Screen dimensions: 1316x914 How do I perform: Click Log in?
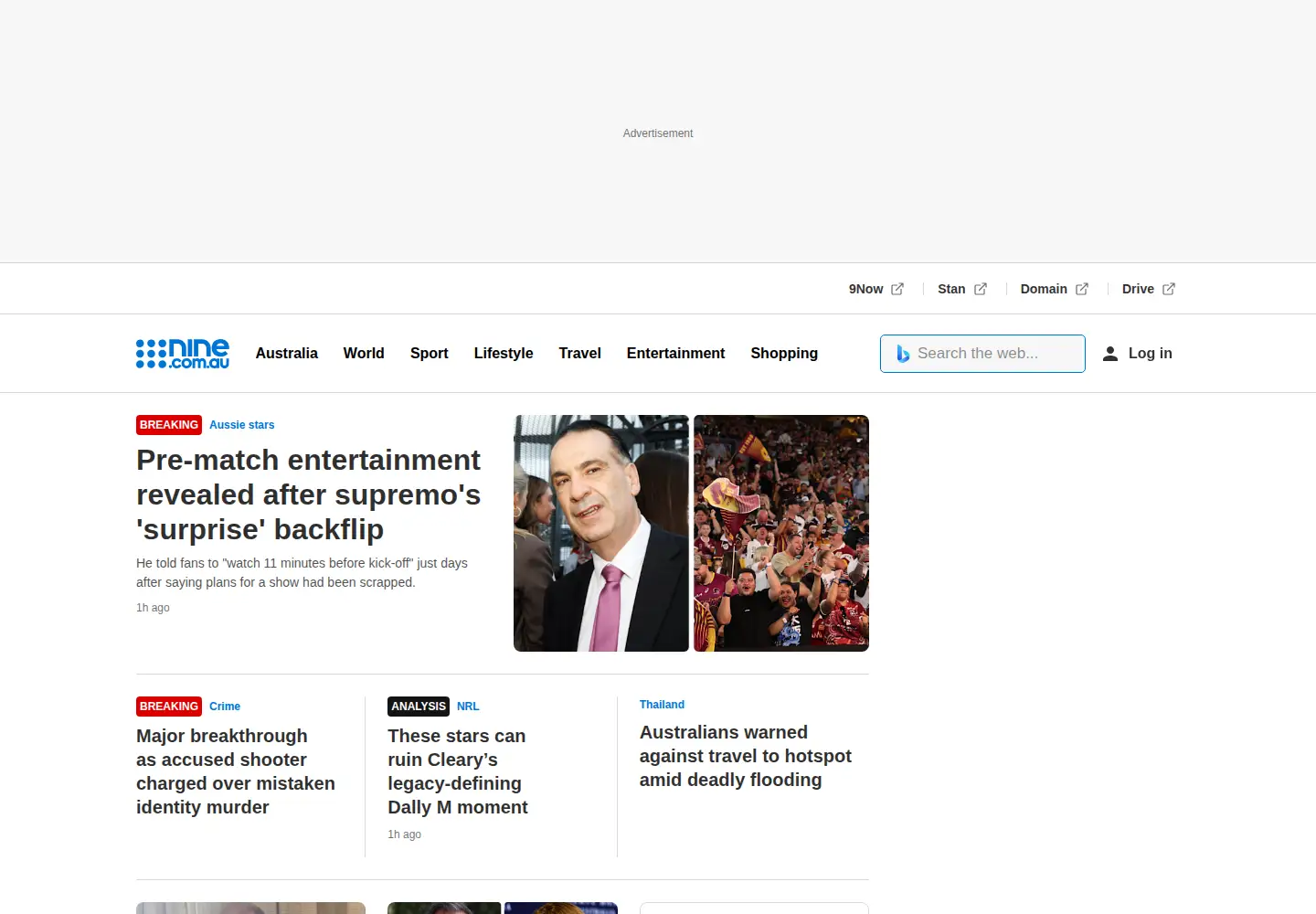click(x=1151, y=353)
